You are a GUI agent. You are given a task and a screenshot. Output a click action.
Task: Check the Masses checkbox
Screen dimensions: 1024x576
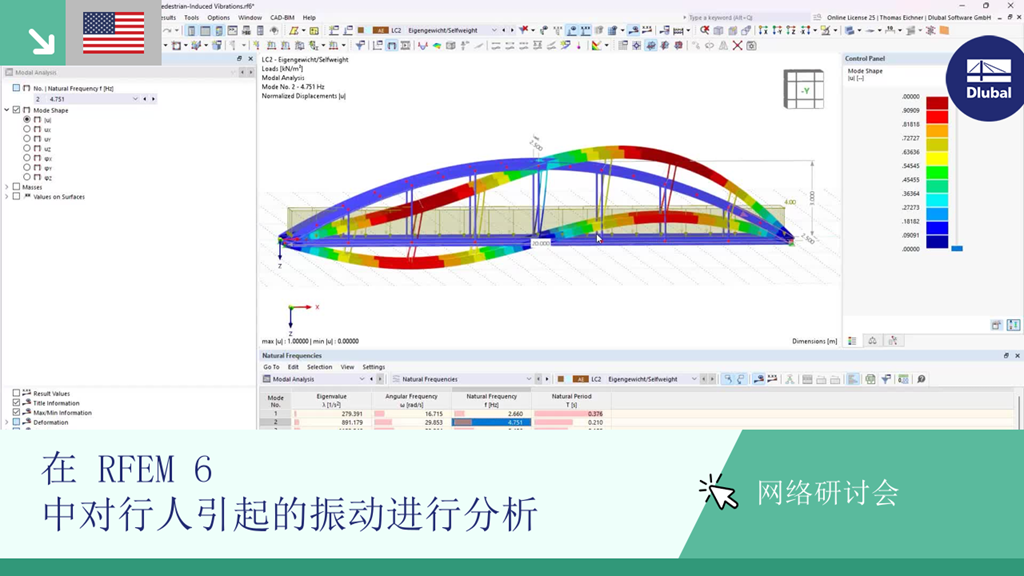point(16,187)
